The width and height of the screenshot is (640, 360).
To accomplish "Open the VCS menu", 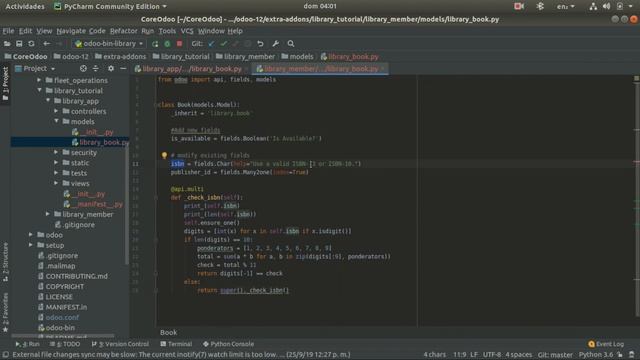I will click(x=187, y=31).
